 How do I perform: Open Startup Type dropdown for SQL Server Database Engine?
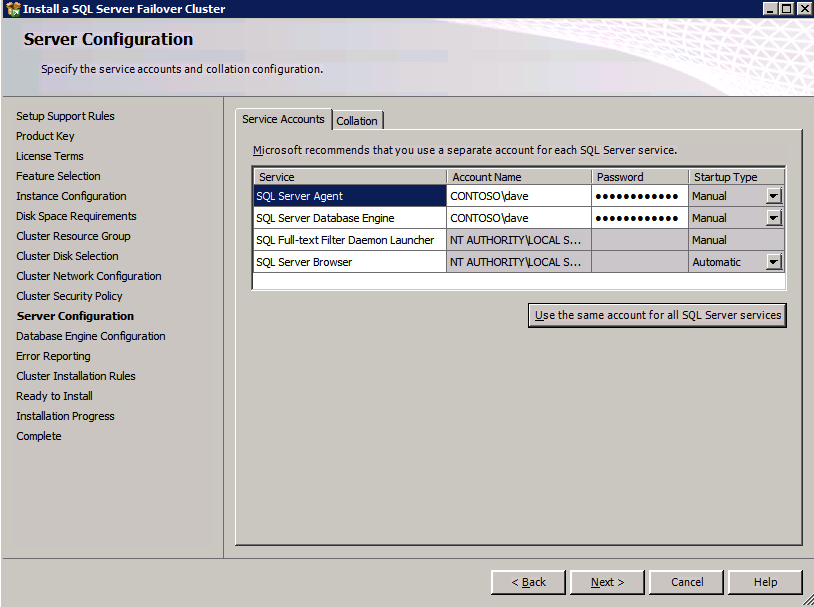[774, 218]
